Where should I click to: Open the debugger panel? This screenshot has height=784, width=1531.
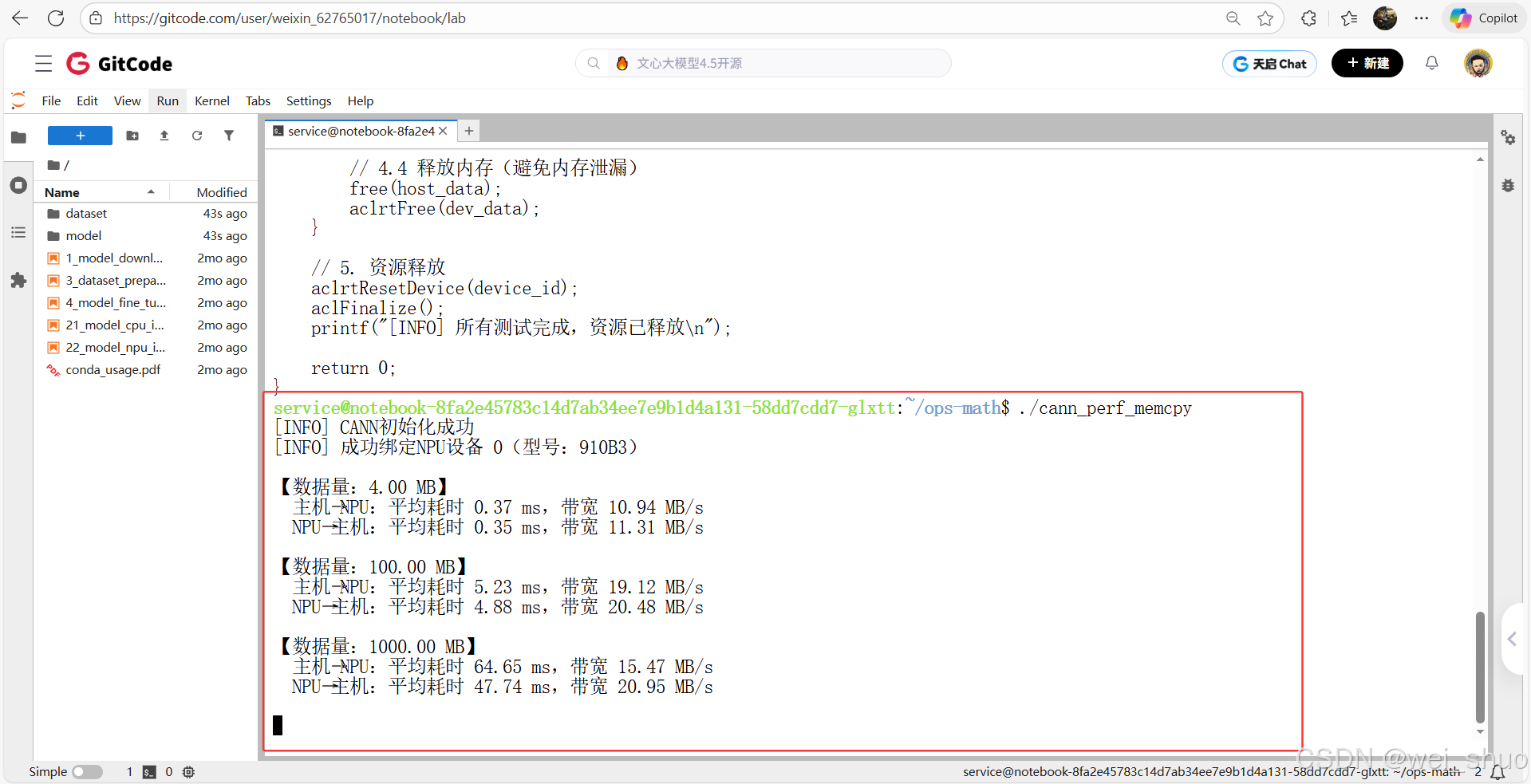(x=1508, y=185)
